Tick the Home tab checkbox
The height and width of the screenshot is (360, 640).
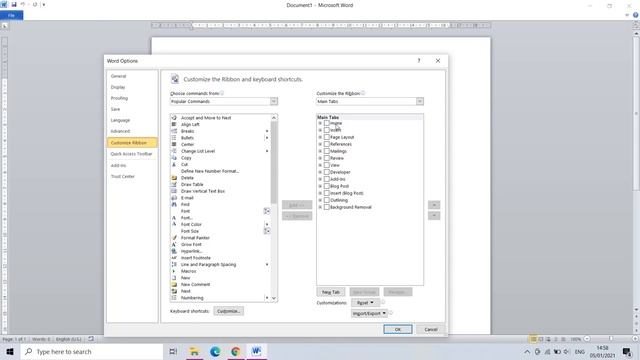[x=327, y=123]
